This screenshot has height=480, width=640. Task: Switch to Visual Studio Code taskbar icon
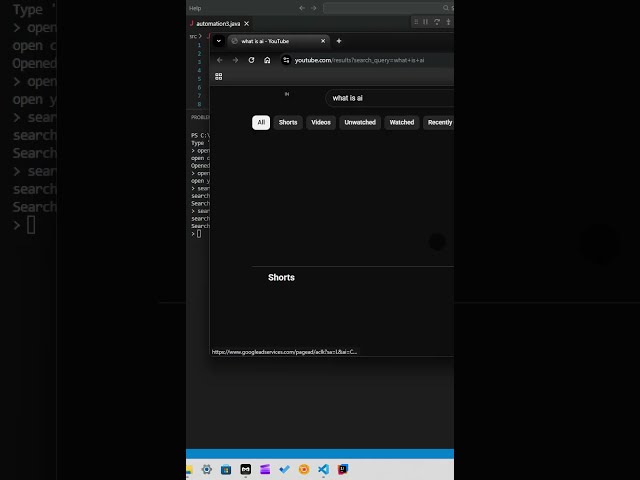pyautogui.click(x=323, y=469)
